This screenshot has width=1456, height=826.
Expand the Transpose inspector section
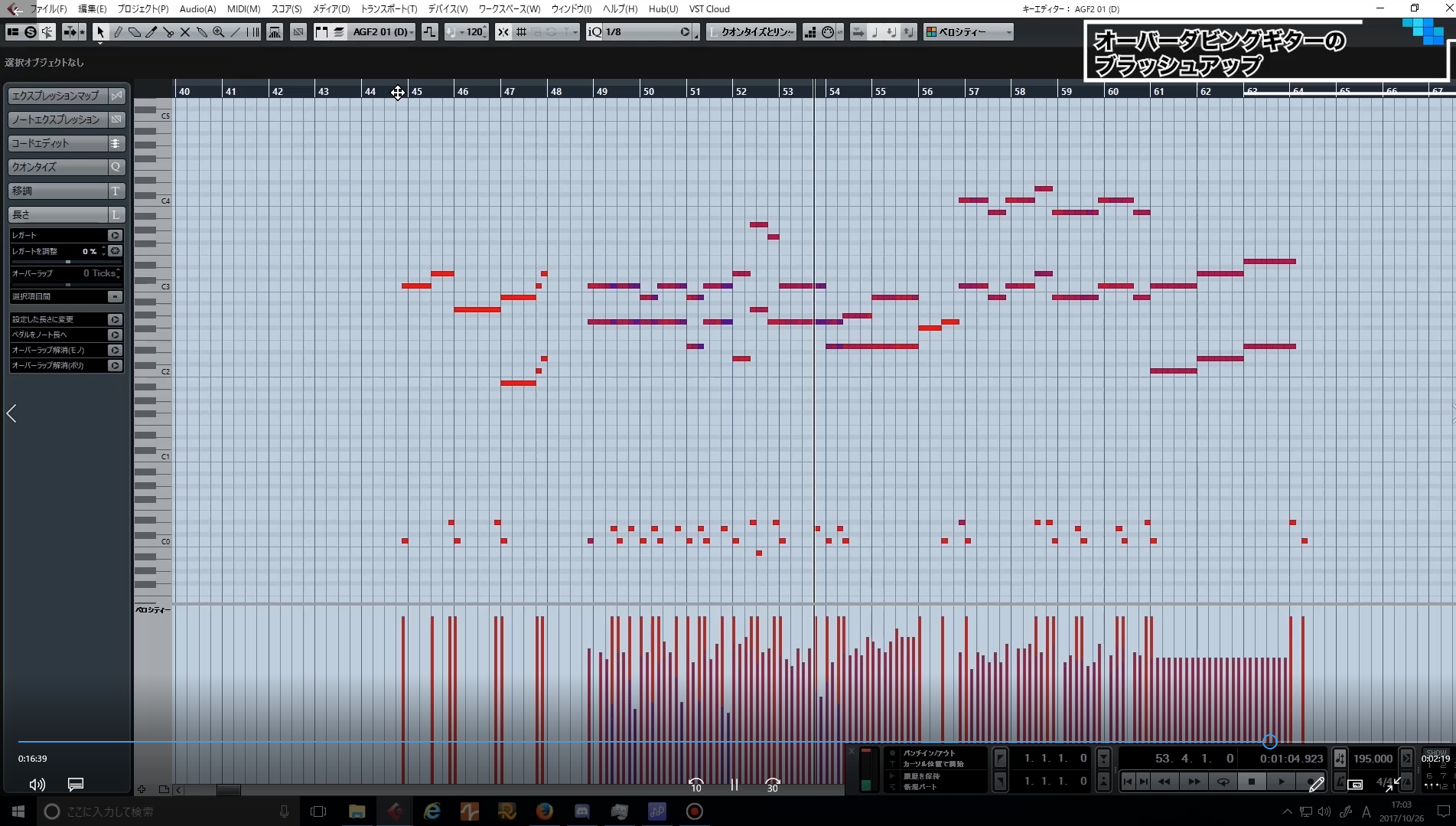click(67, 191)
